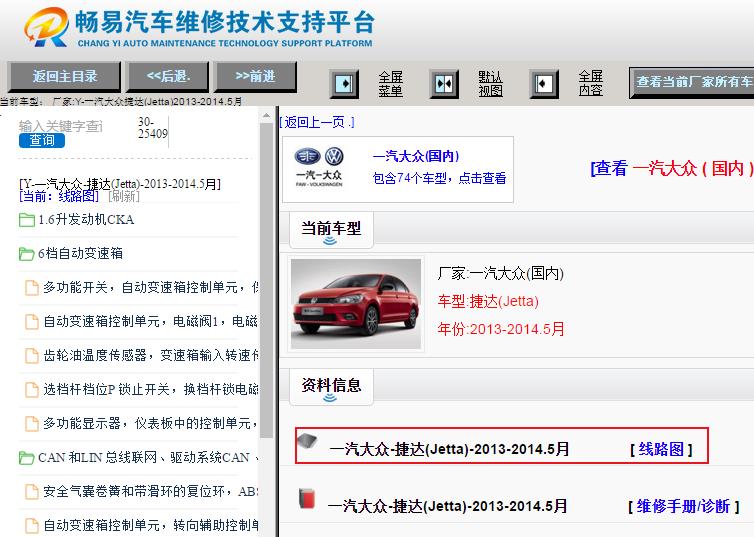
Task: Select the 当前车型 tab
Action: [331, 229]
